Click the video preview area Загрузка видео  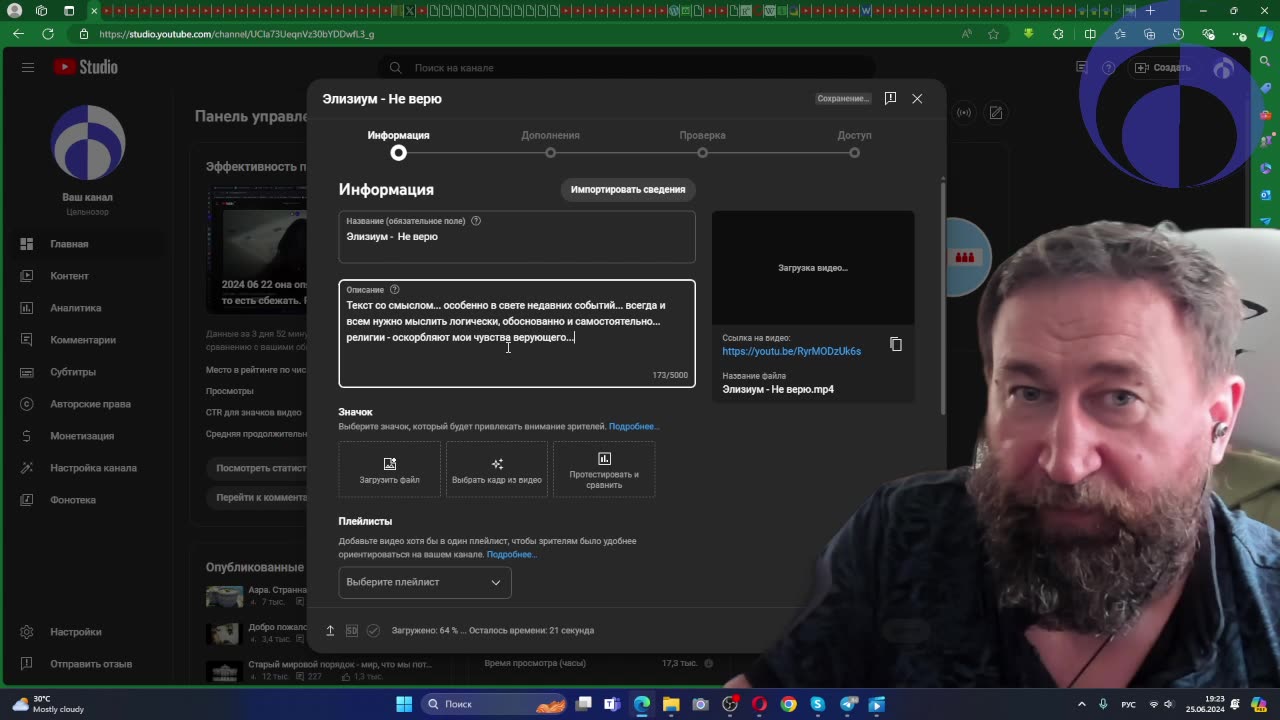[x=813, y=267]
